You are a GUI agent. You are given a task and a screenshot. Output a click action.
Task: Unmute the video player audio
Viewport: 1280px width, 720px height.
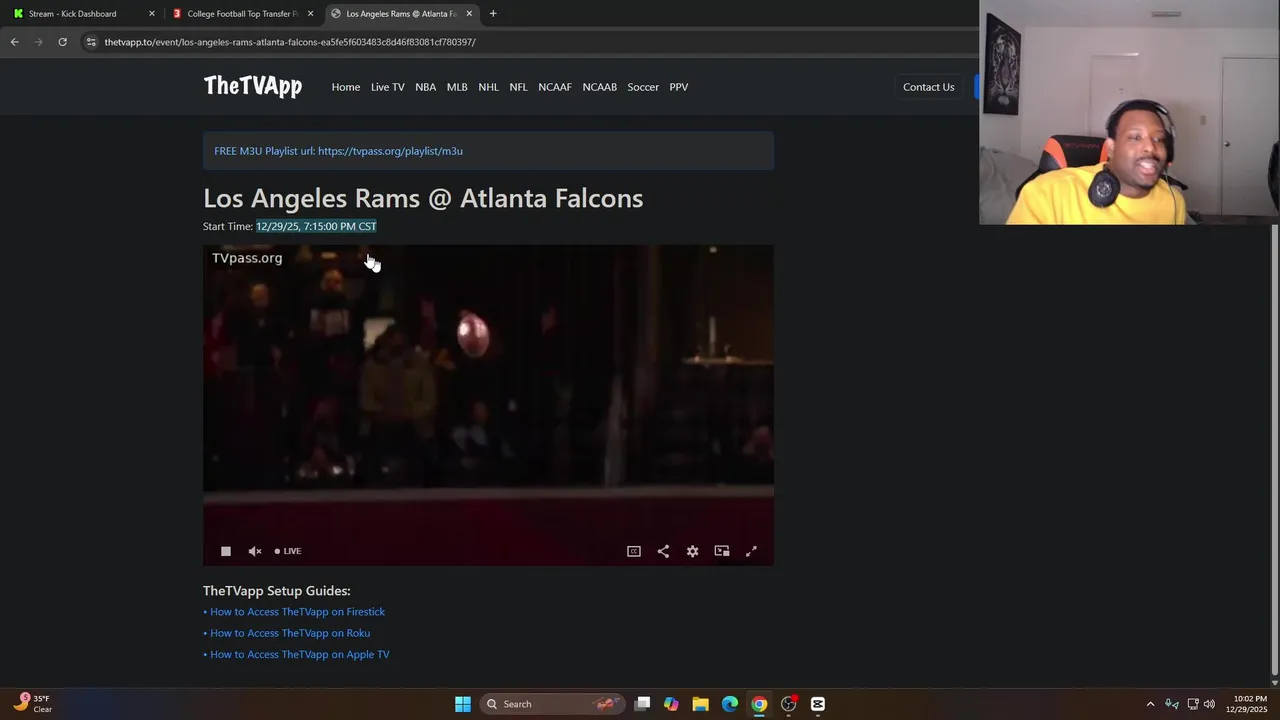tap(255, 551)
